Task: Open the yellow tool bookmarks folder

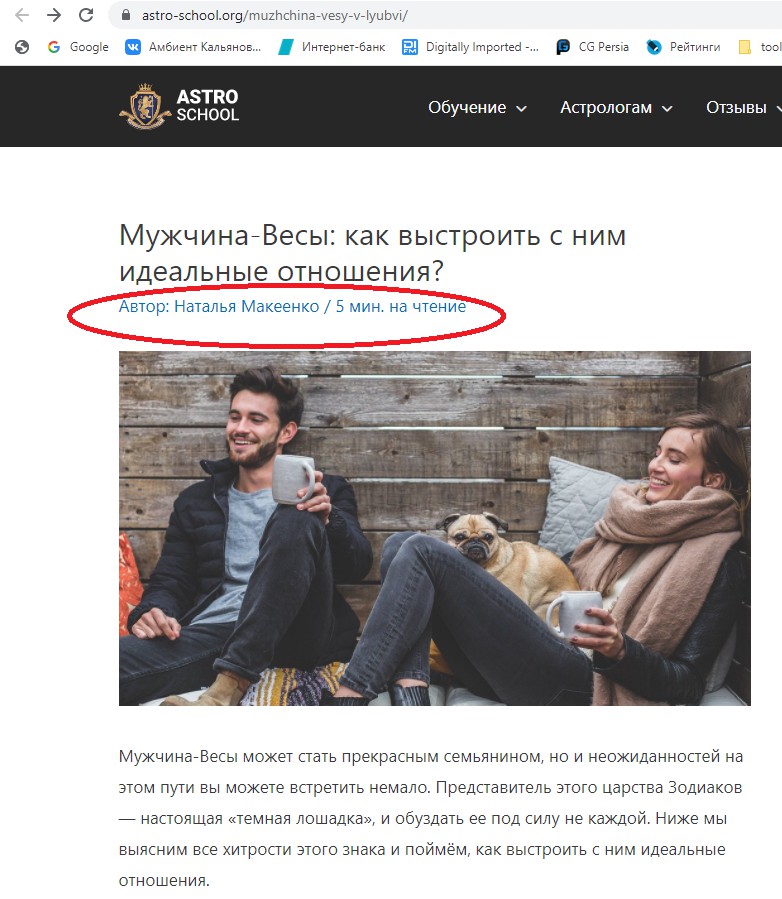Action: [759, 47]
